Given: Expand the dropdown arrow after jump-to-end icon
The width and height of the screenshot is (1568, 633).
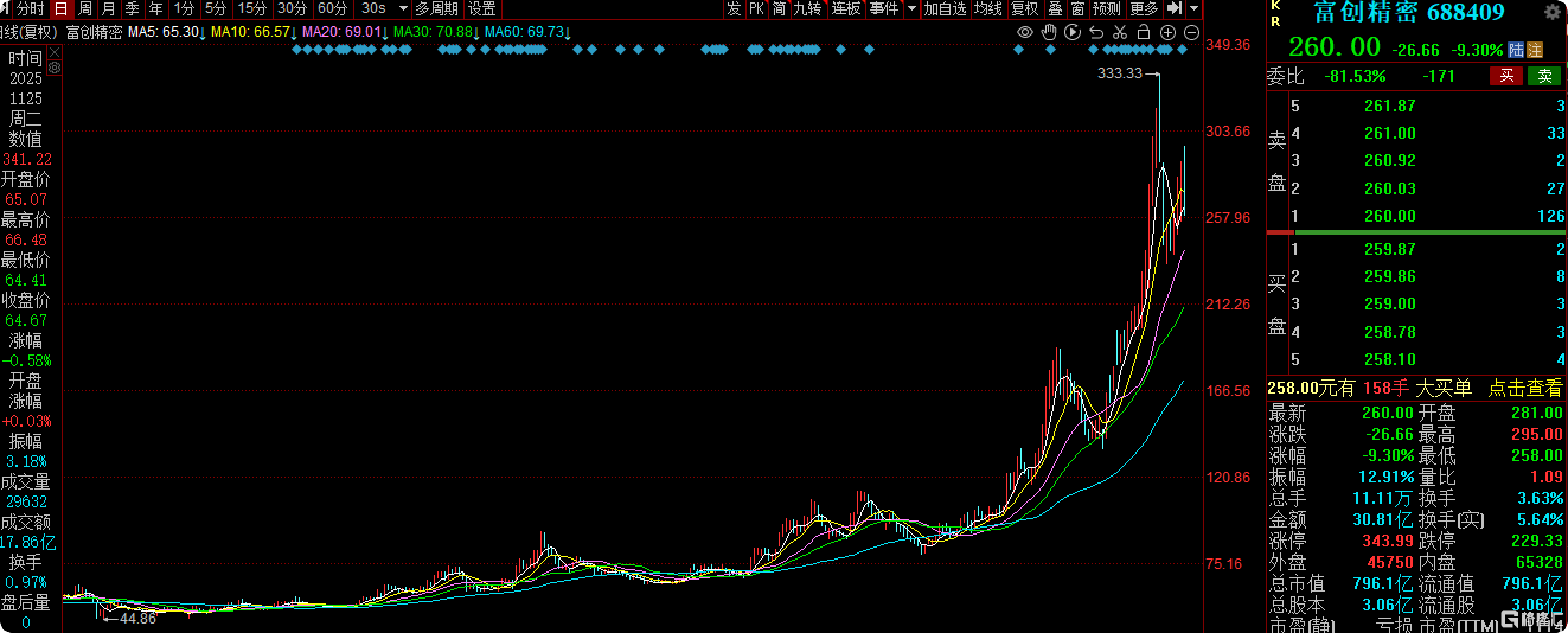Looking at the screenshot, I should click(1194, 8).
